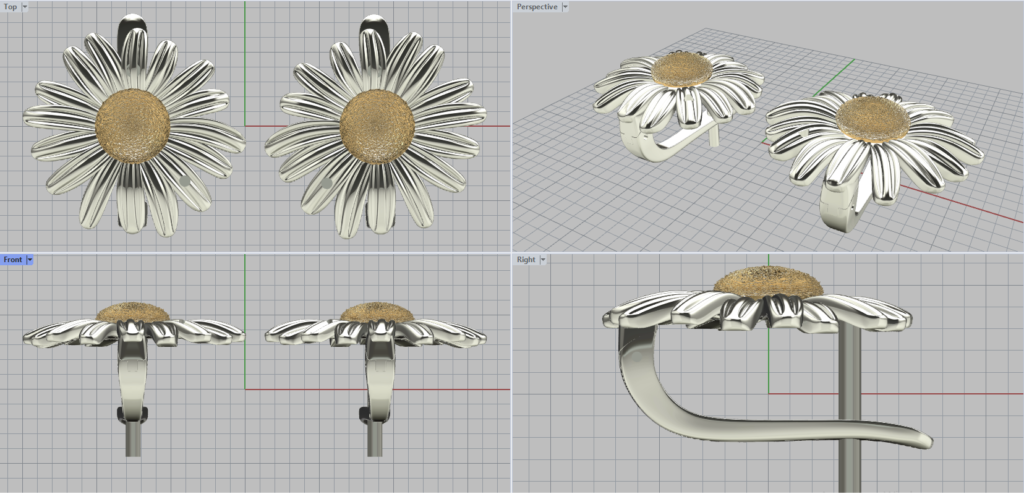Image resolution: width=1024 pixels, height=494 pixels.
Task: Click left daisy's gold center in Front view
Action: pyautogui.click(x=133, y=311)
